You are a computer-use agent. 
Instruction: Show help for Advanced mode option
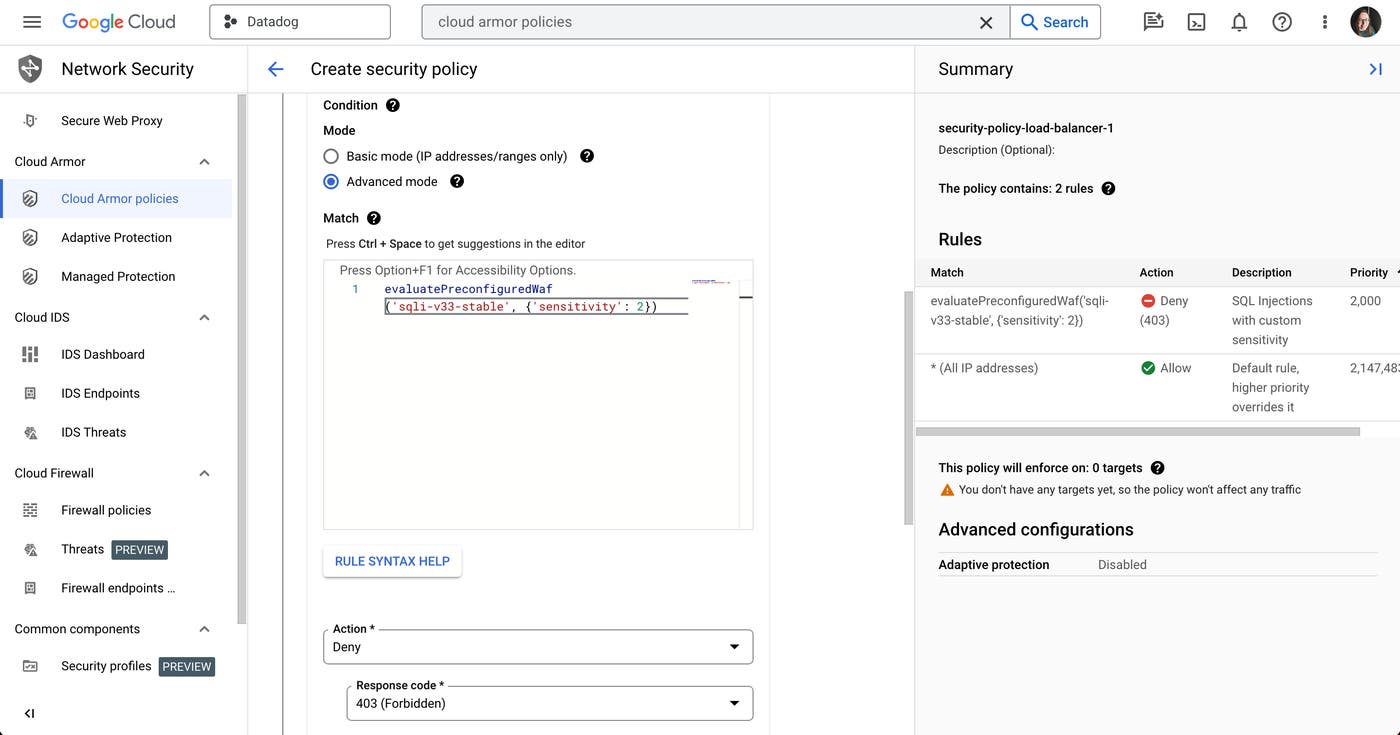click(457, 181)
